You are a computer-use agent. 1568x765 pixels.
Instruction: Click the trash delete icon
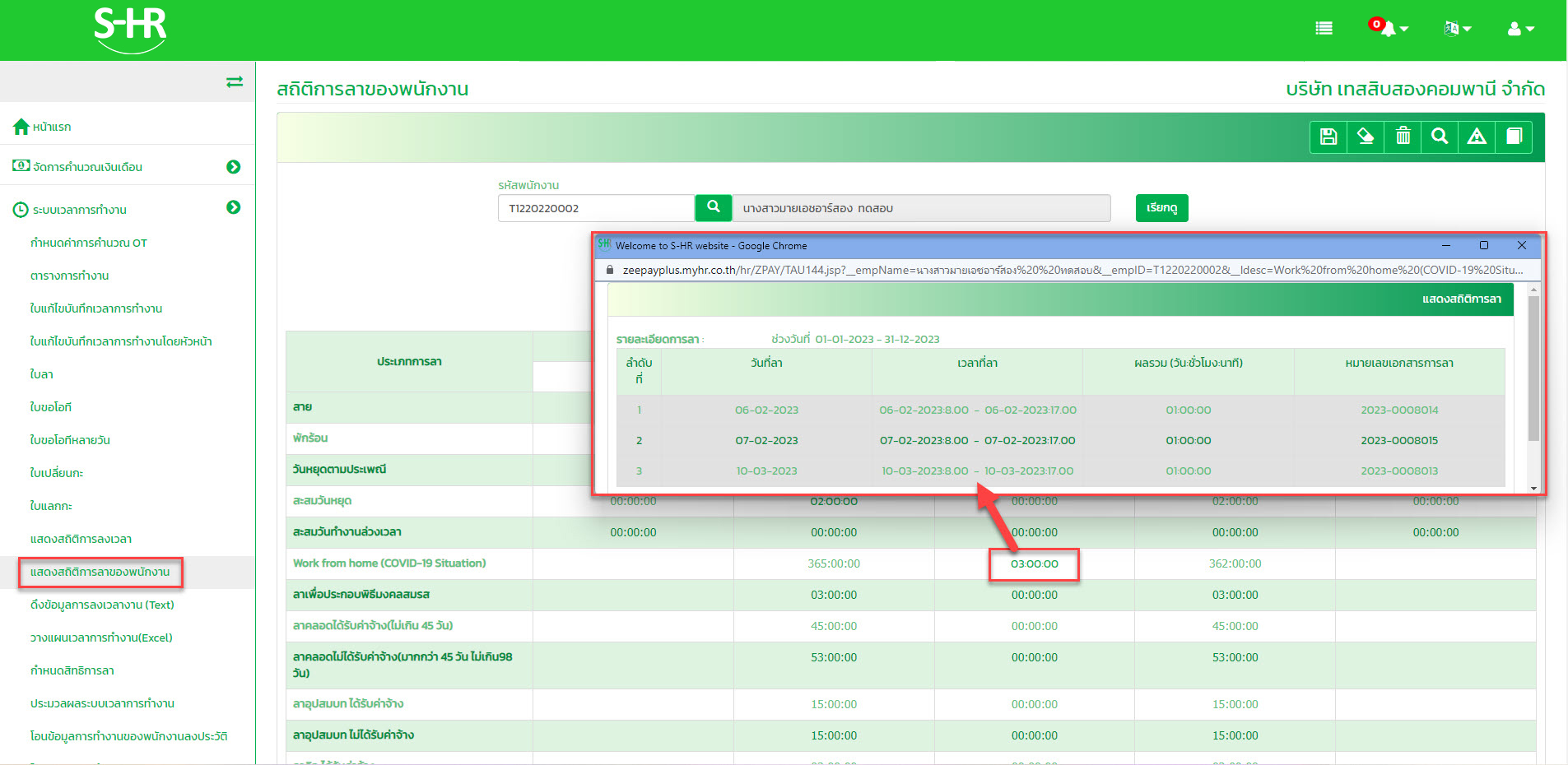[1403, 137]
